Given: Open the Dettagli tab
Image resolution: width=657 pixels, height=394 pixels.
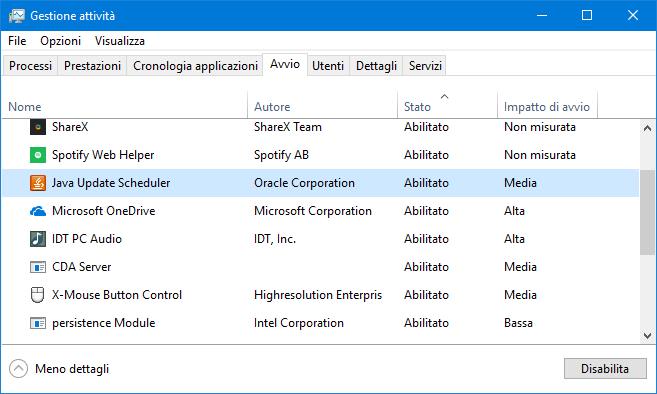Looking at the screenshot, I should pyautogui.click(x=376, y=66).
